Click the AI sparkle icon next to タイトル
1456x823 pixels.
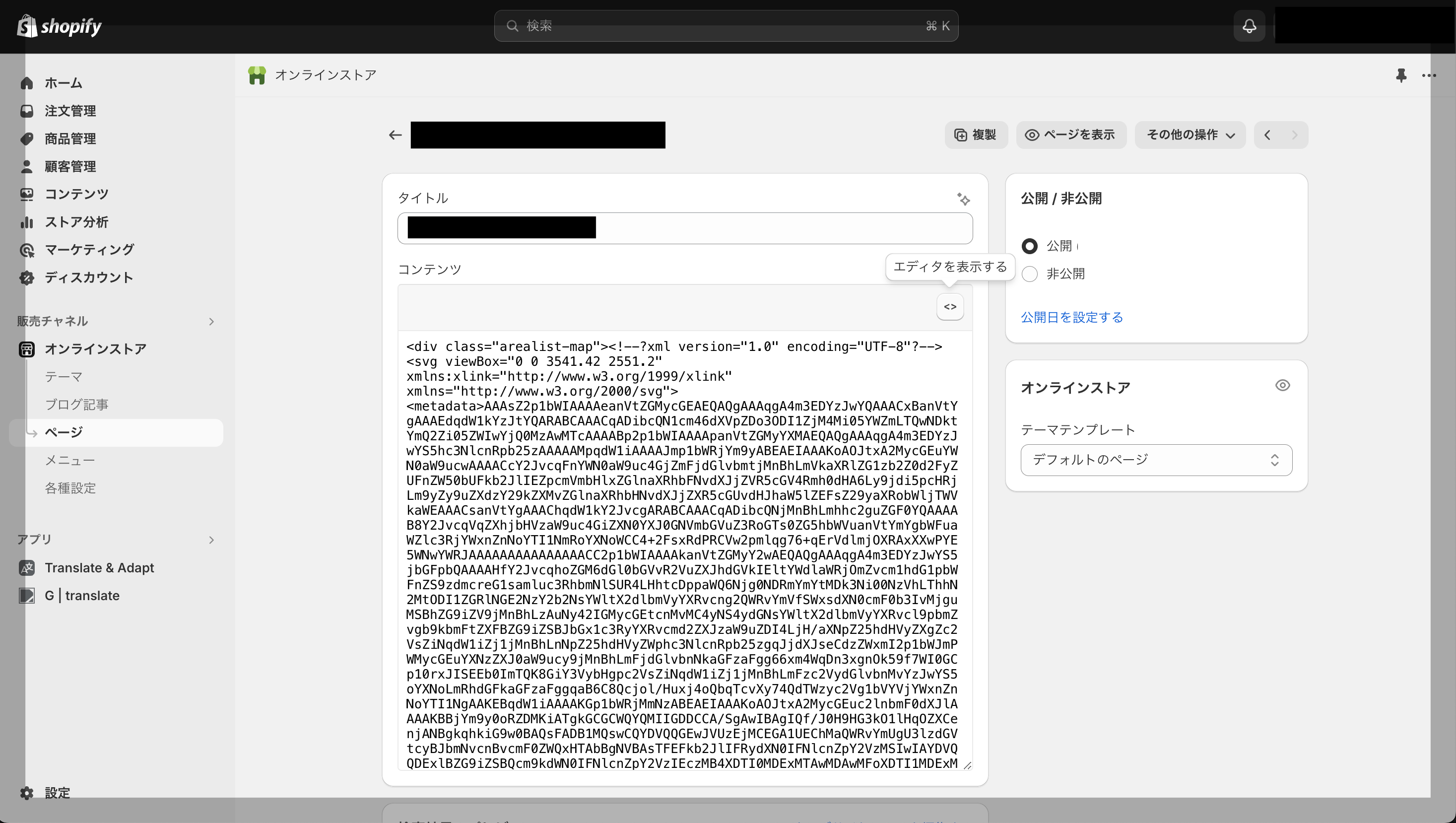coord(963,199)
